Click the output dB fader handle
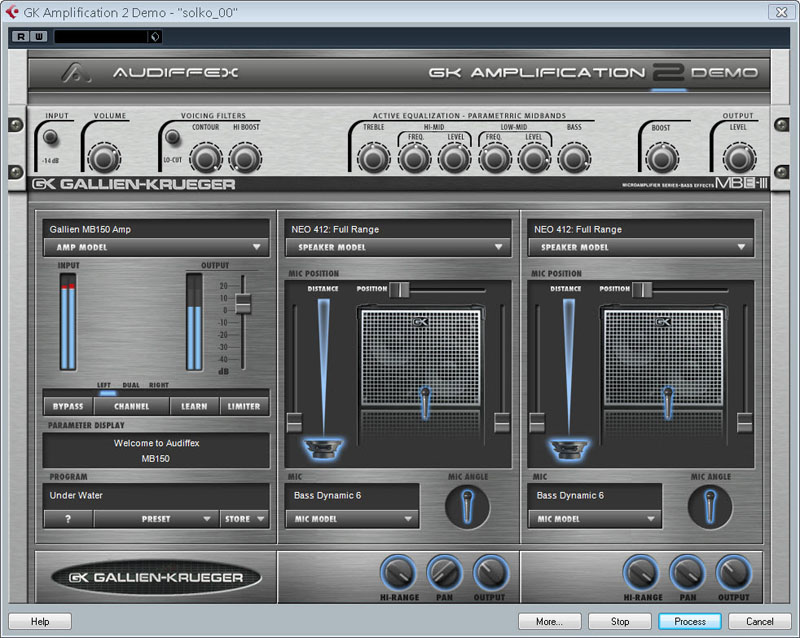 (243, 304)
